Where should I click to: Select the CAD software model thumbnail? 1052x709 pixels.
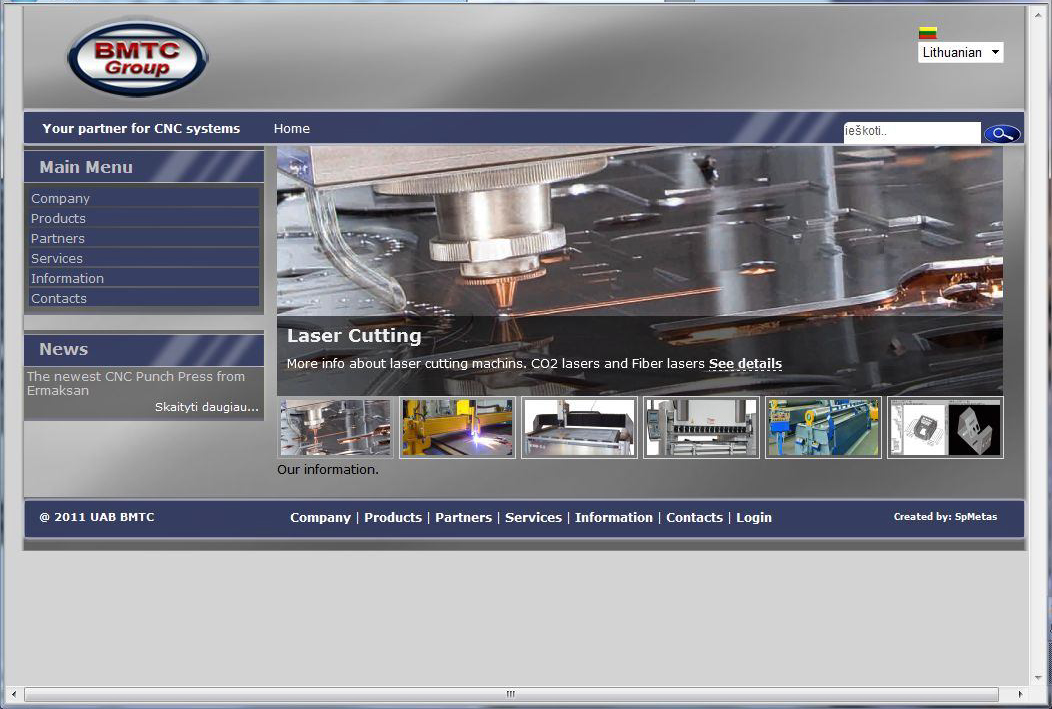click(x=945, y=428)
